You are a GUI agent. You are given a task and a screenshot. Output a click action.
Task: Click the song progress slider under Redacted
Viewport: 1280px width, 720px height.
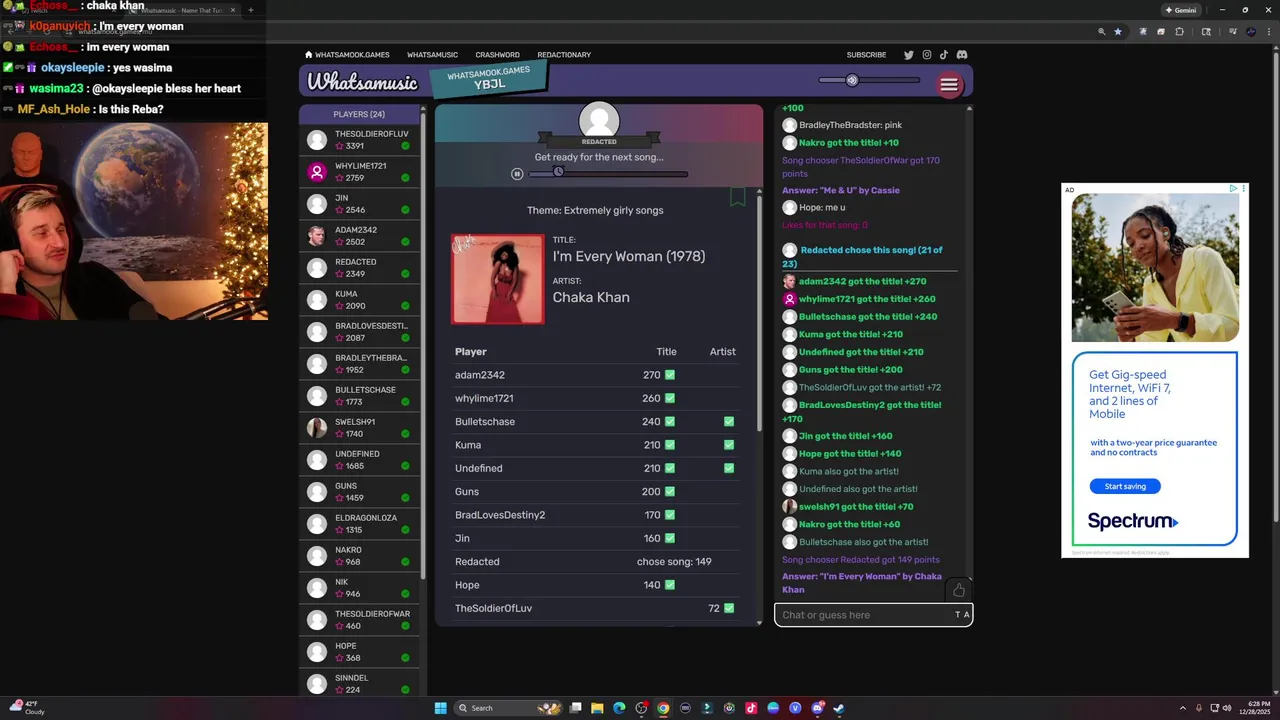pyautogui.click(x=608, y=174)
